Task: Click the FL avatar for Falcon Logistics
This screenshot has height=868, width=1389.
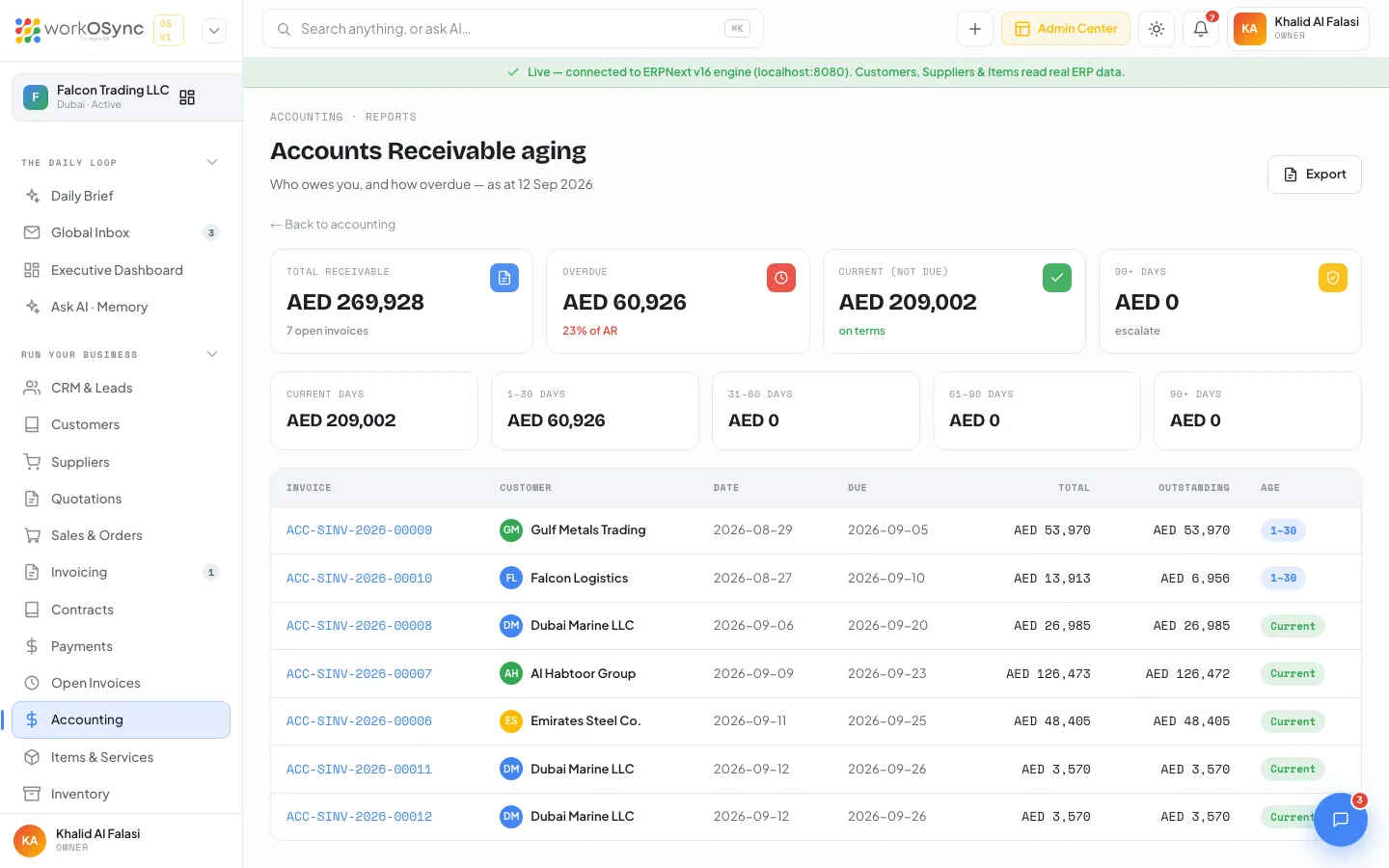Action: pos(511,579)
